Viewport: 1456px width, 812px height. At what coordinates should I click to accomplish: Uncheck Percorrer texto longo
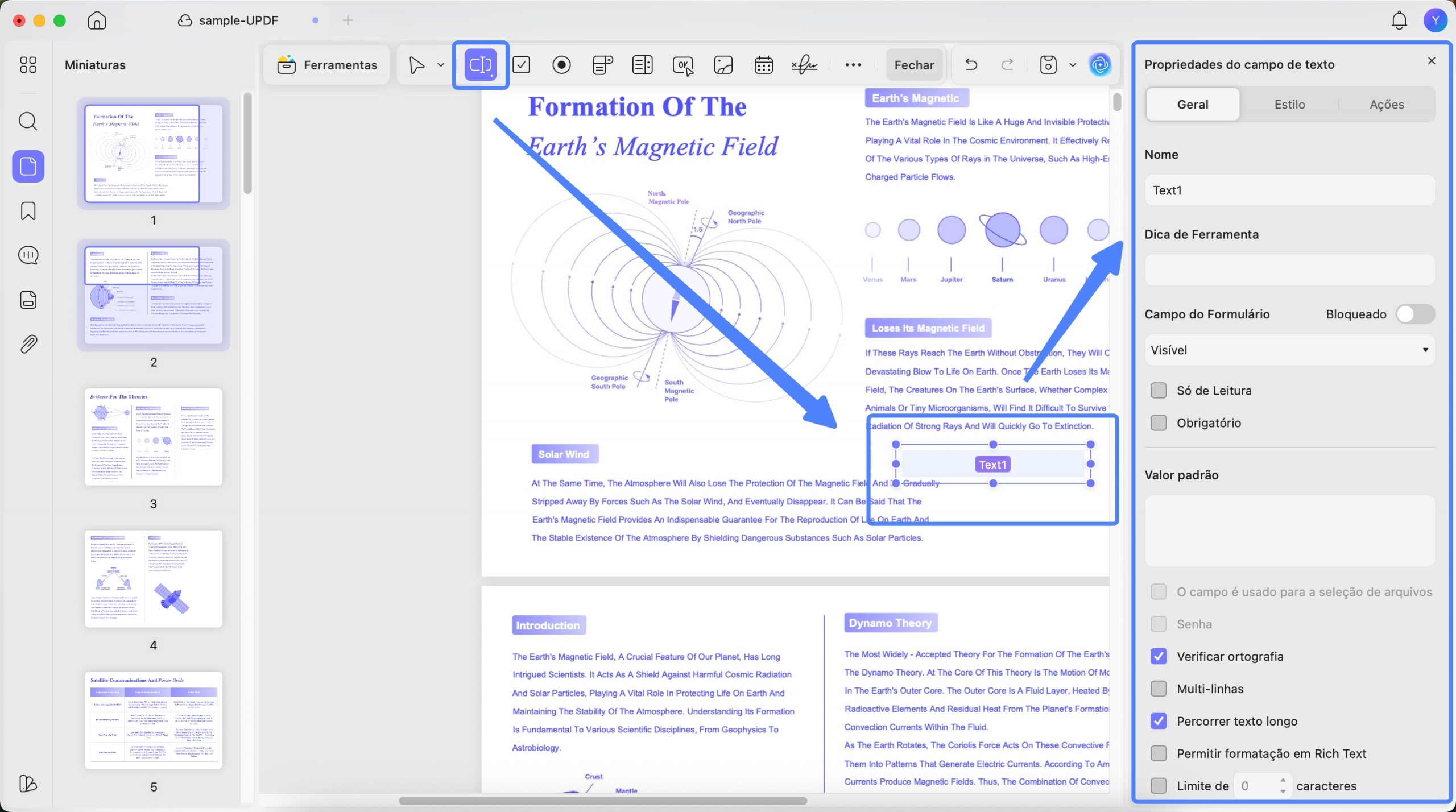(1159, 721)
